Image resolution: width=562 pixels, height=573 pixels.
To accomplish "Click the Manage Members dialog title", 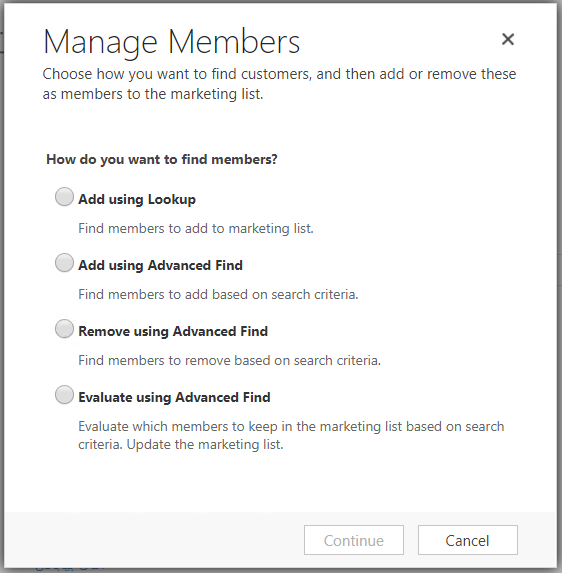I will pos(171,42).
